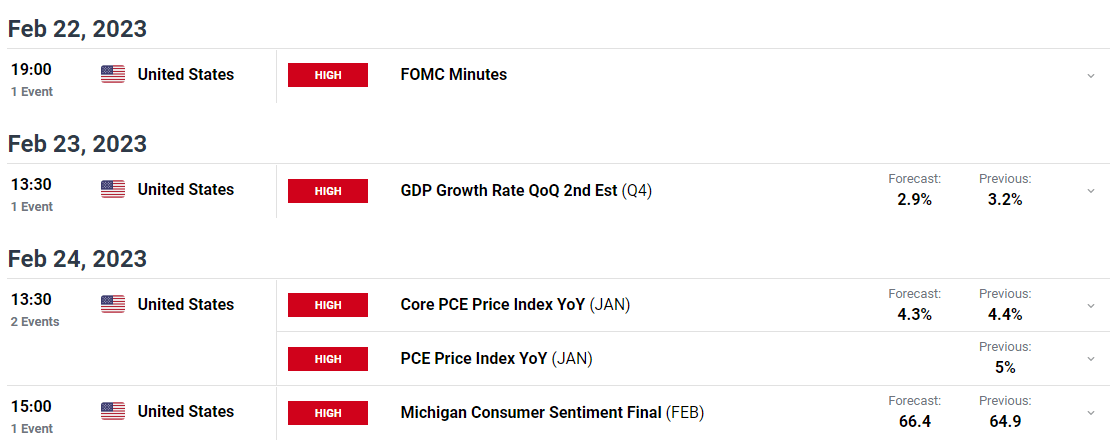This screenshot has height=446, width=1110.
Task: Expand GDP Growth Rate QoQ details chevron
Action: click(x=1091, y=191)
